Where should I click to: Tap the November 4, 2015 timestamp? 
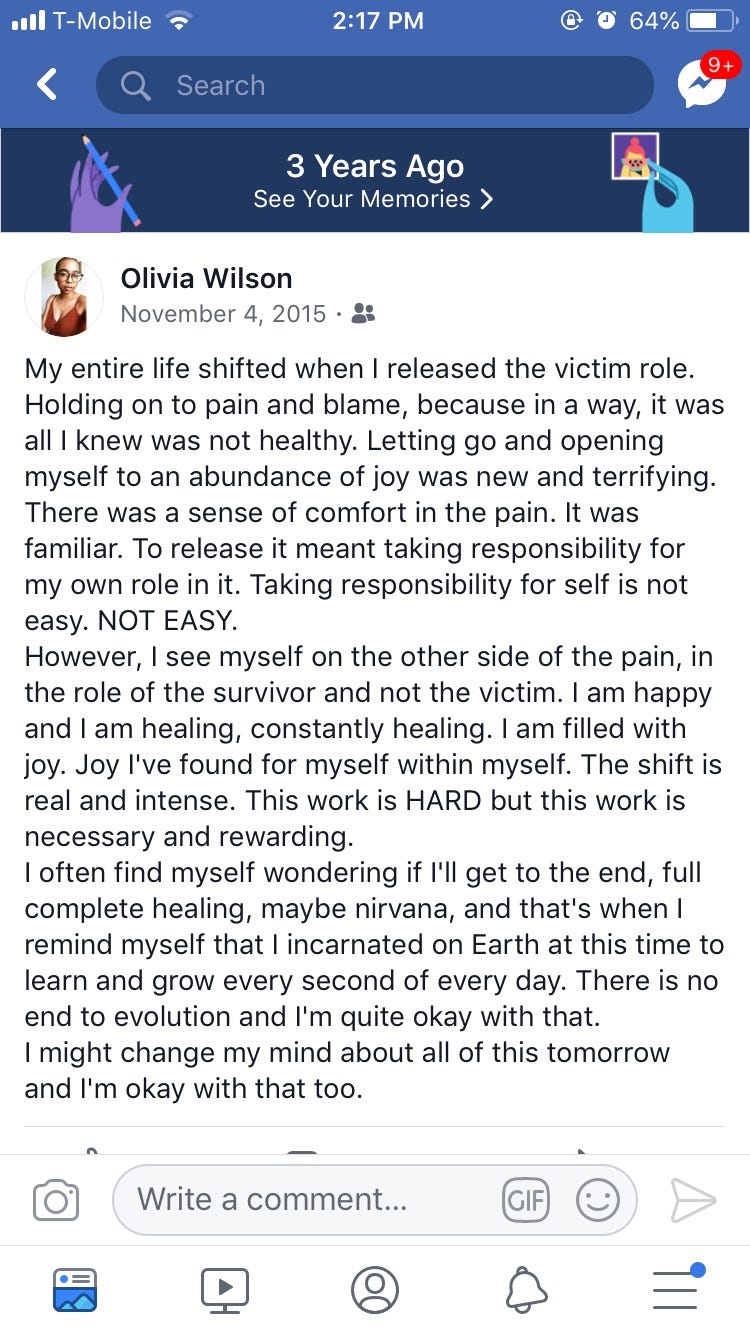click(223, 314)
